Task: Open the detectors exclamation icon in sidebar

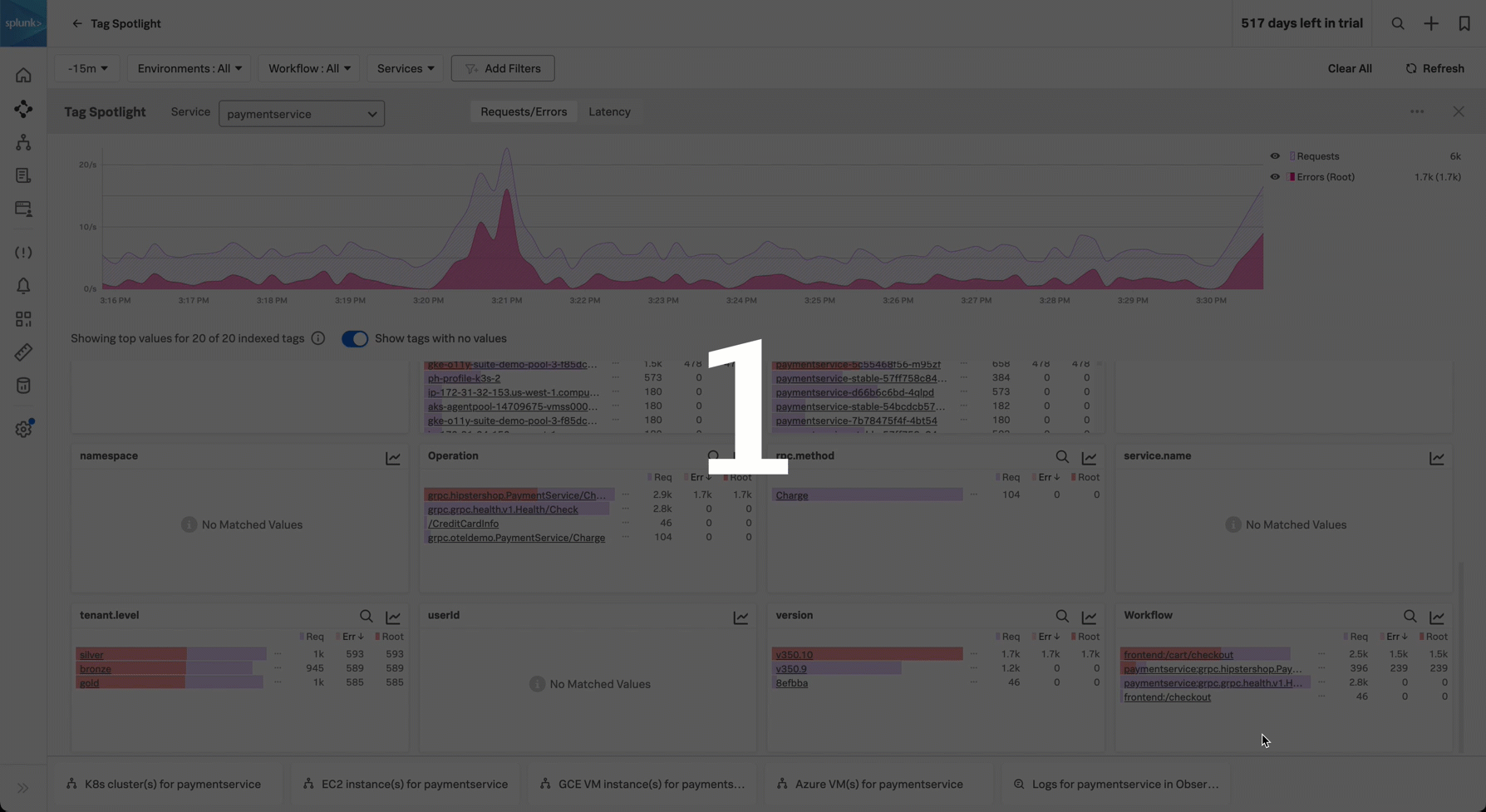Action: (x=23, y=253)
